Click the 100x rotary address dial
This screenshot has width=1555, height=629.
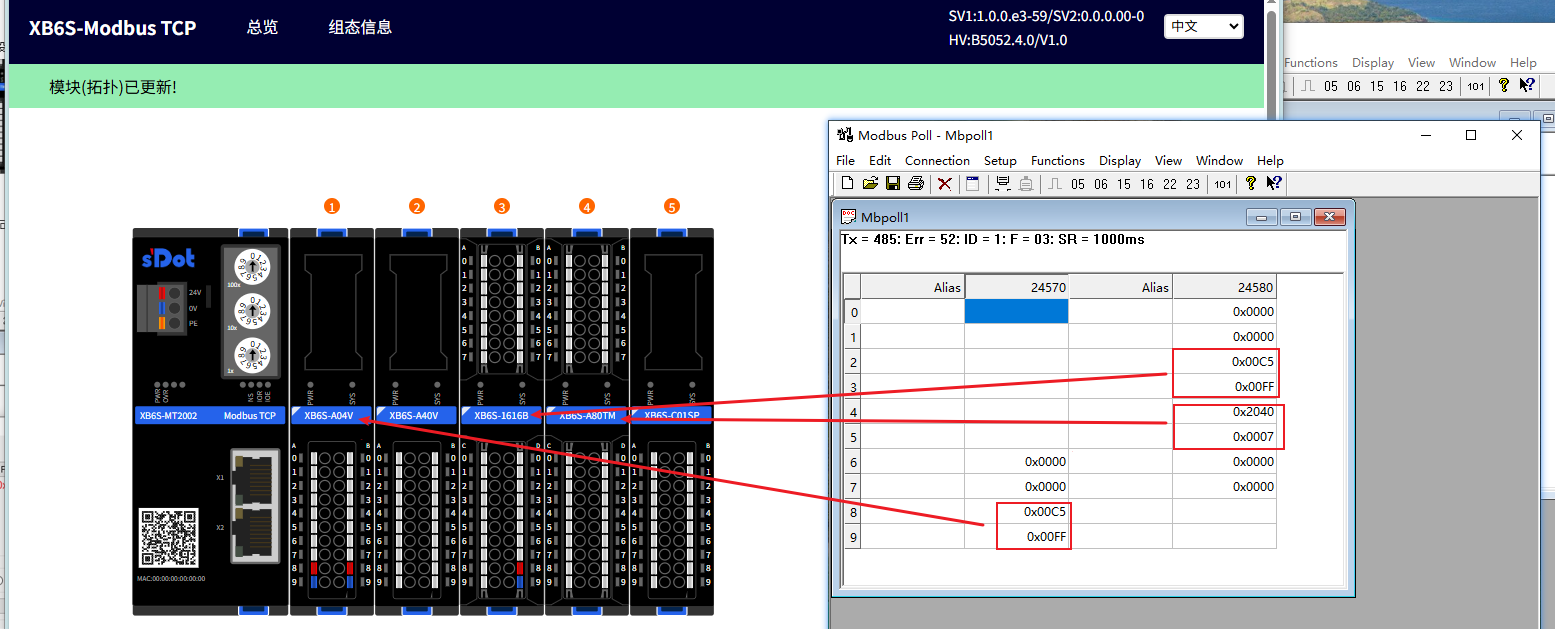248,268
